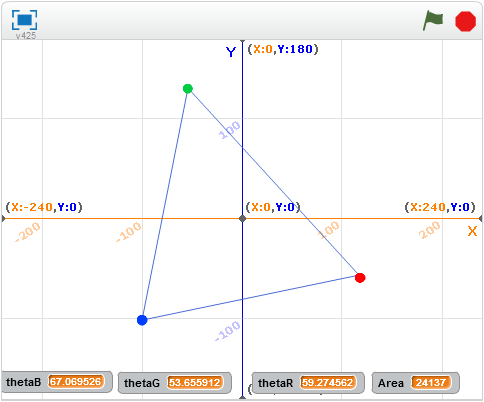Click the thetaB variable monitor
Screen dimensions: 484x402
[57, 382]
